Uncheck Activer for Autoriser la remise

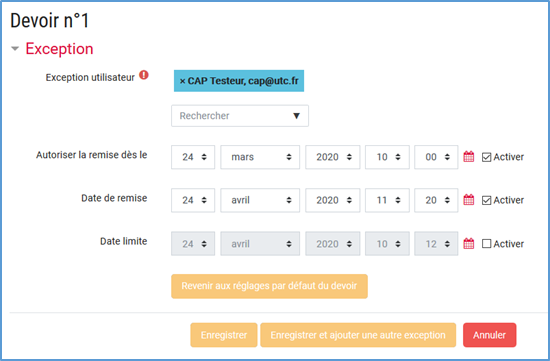pyautogui.click(x=486, y=157)
